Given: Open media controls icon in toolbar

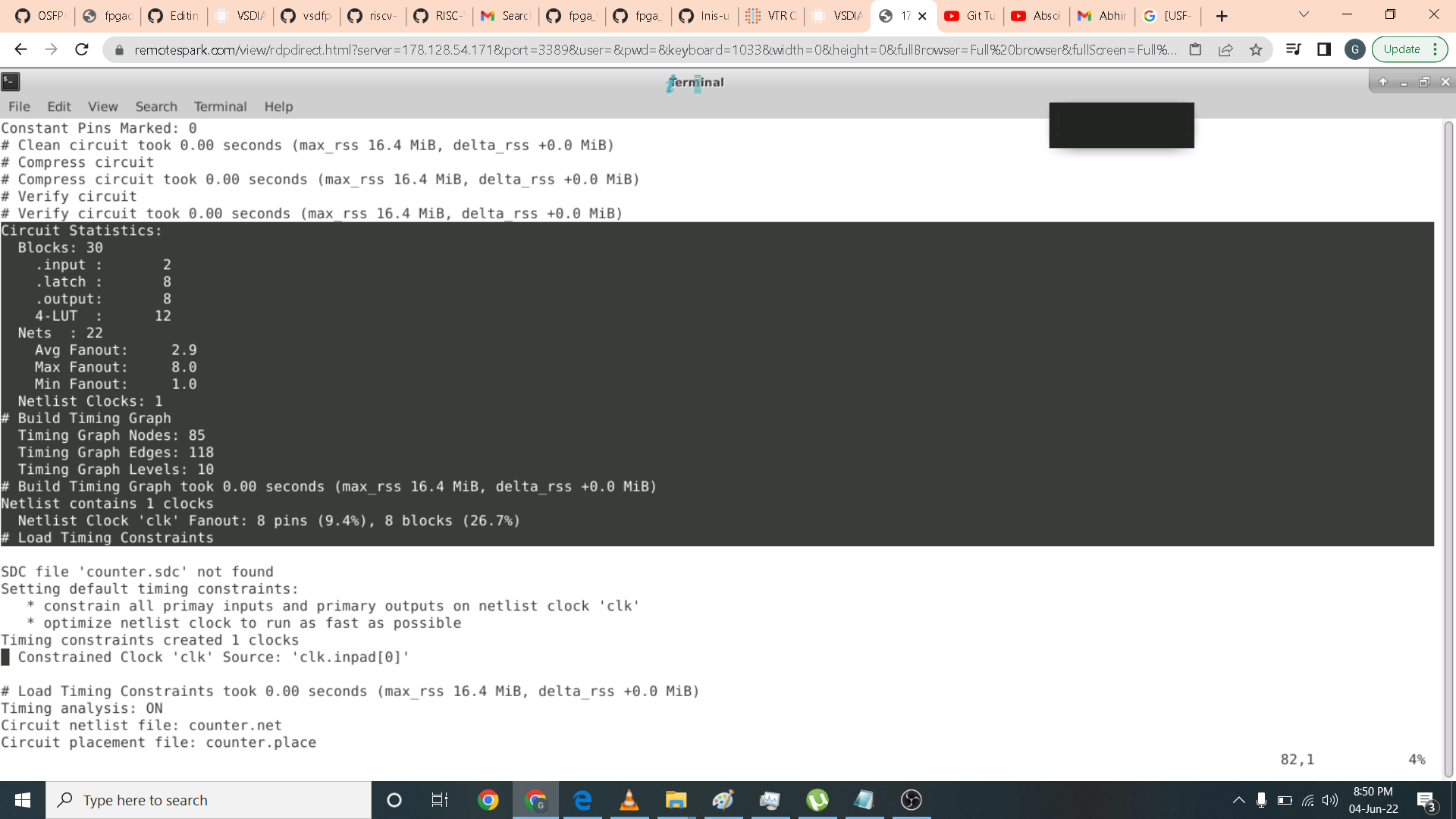Looking at the screenshot, I should [1294, 50].
